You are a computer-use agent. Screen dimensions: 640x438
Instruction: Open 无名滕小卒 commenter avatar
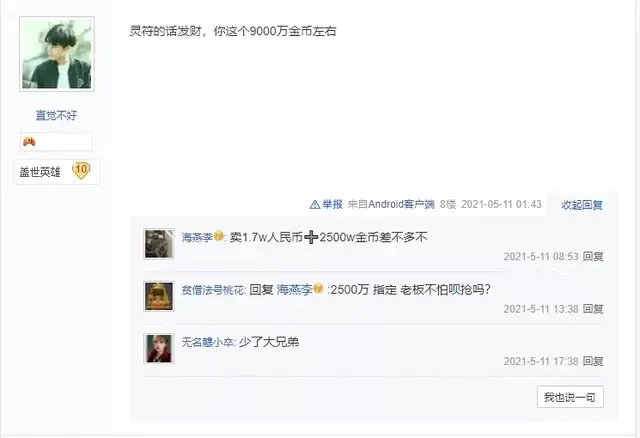pos(159,348)
